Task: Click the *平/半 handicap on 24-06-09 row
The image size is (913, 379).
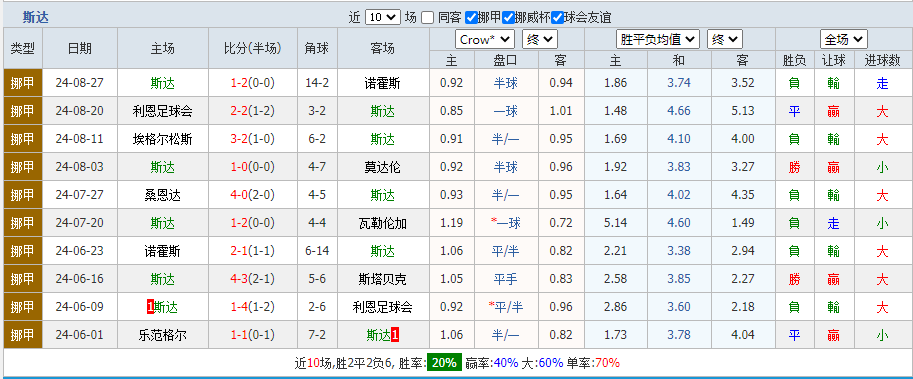Action: click(505, 307)
